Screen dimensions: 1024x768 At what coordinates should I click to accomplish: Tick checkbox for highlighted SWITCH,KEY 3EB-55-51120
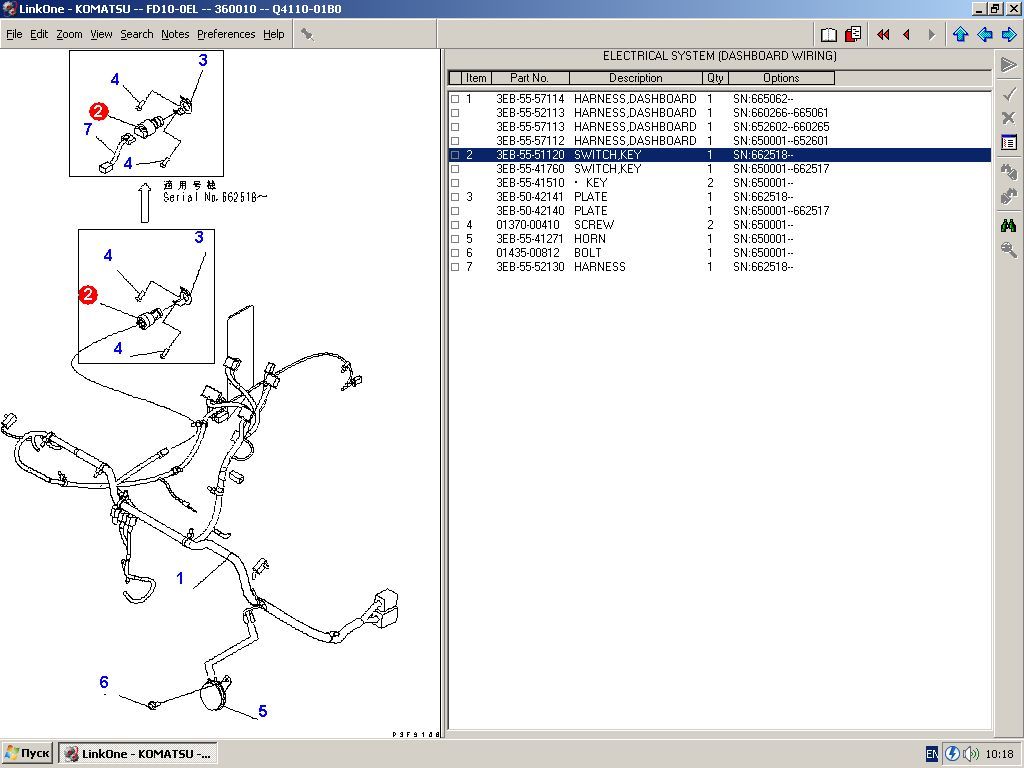pos(455,155)
